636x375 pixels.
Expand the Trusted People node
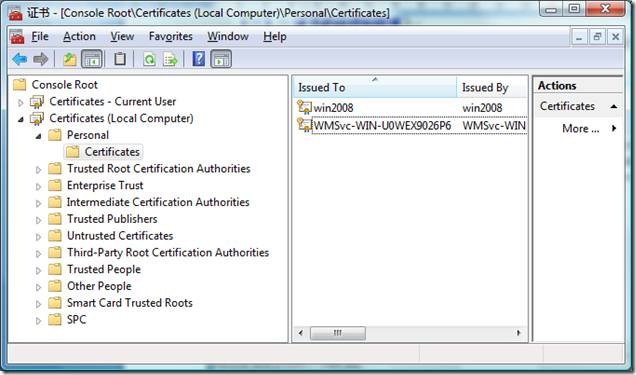click(39, 271)
